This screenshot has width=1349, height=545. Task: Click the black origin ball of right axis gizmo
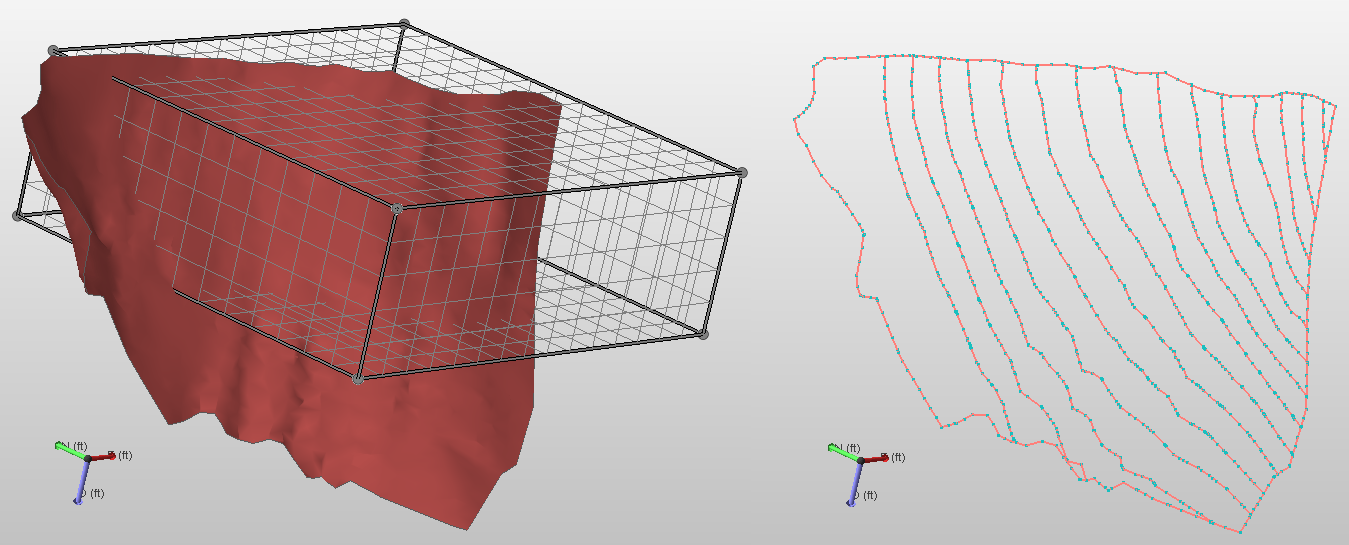862,460
